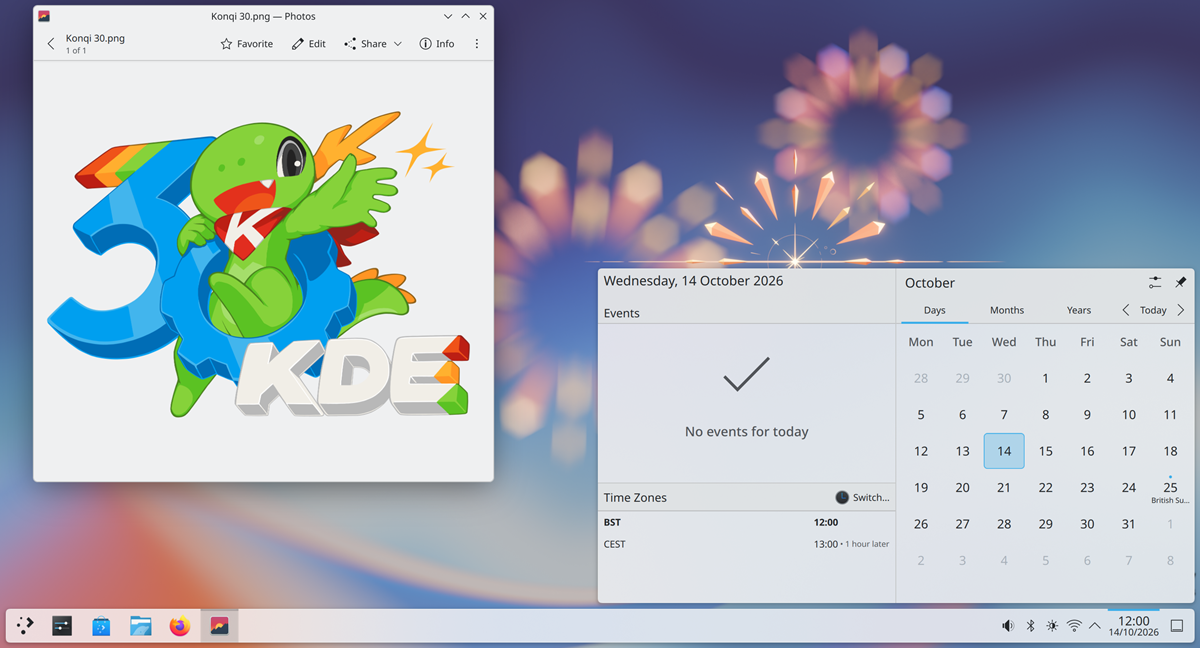Screen dimensions: 1200x648
Task: Click the 12:00 digital clock in panel
Action: (x=1134, y=626)
